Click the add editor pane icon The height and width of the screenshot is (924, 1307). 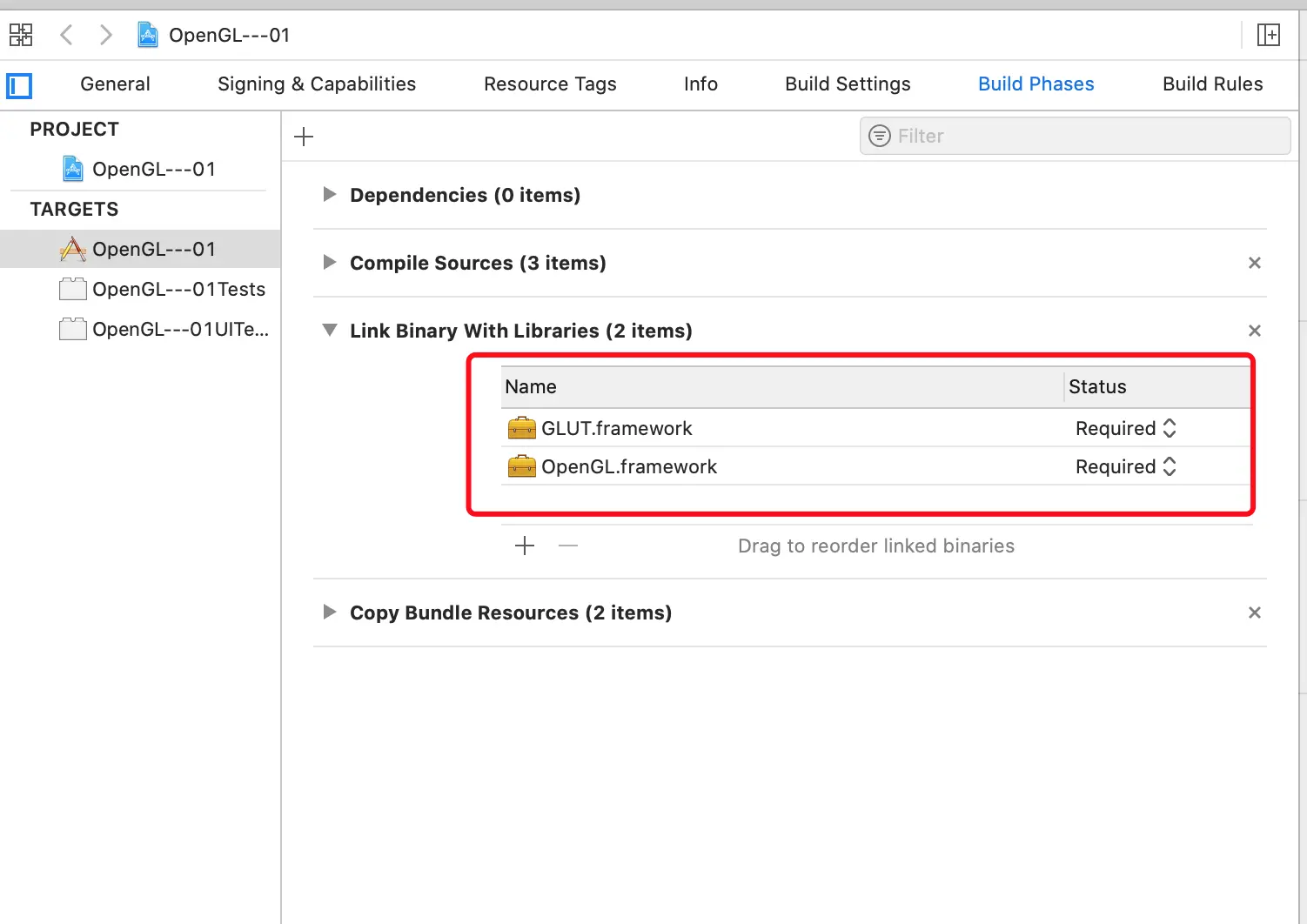click(x=1268, y=35)
